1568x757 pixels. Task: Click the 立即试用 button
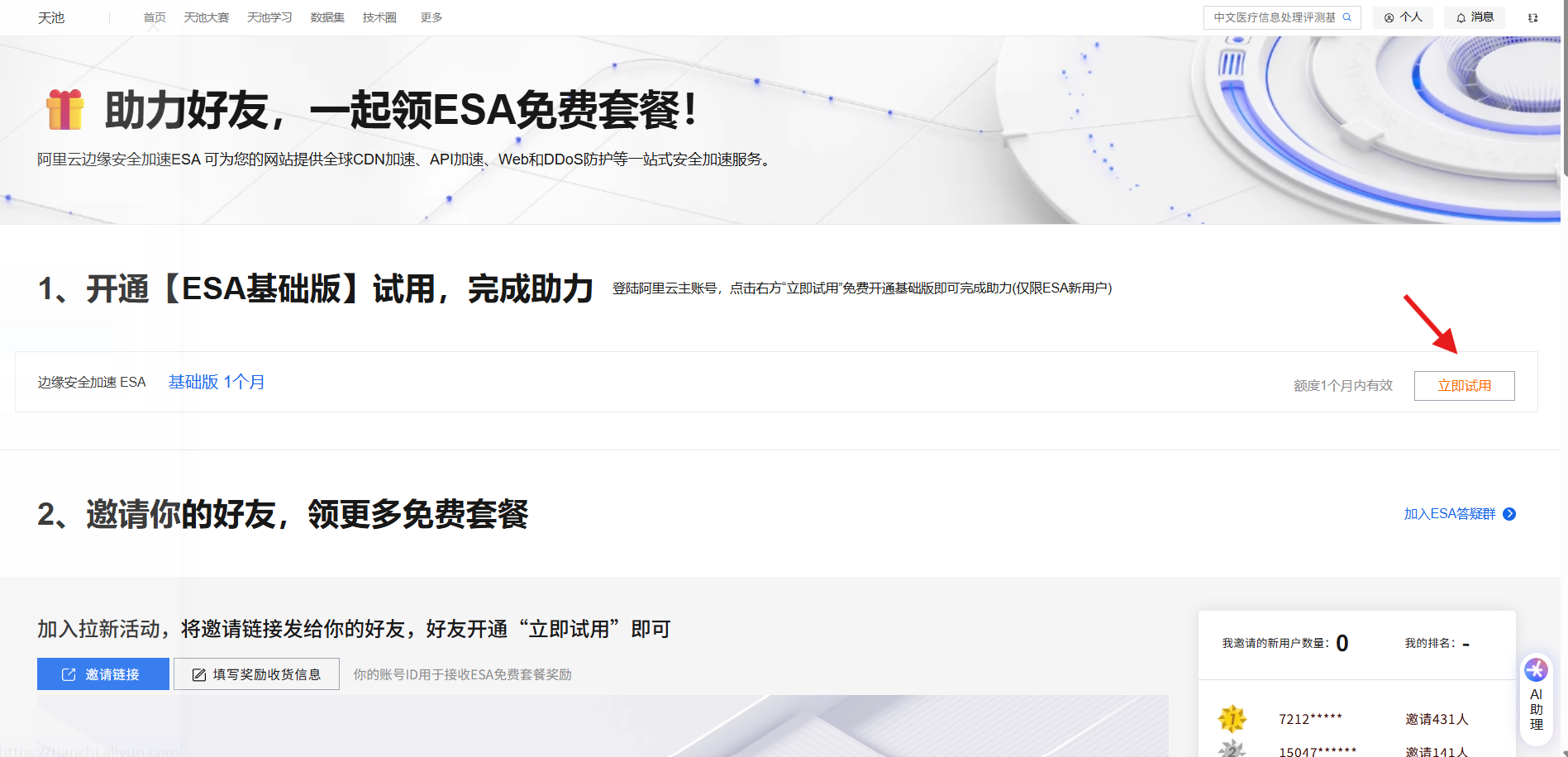[x=1465, y=386]
